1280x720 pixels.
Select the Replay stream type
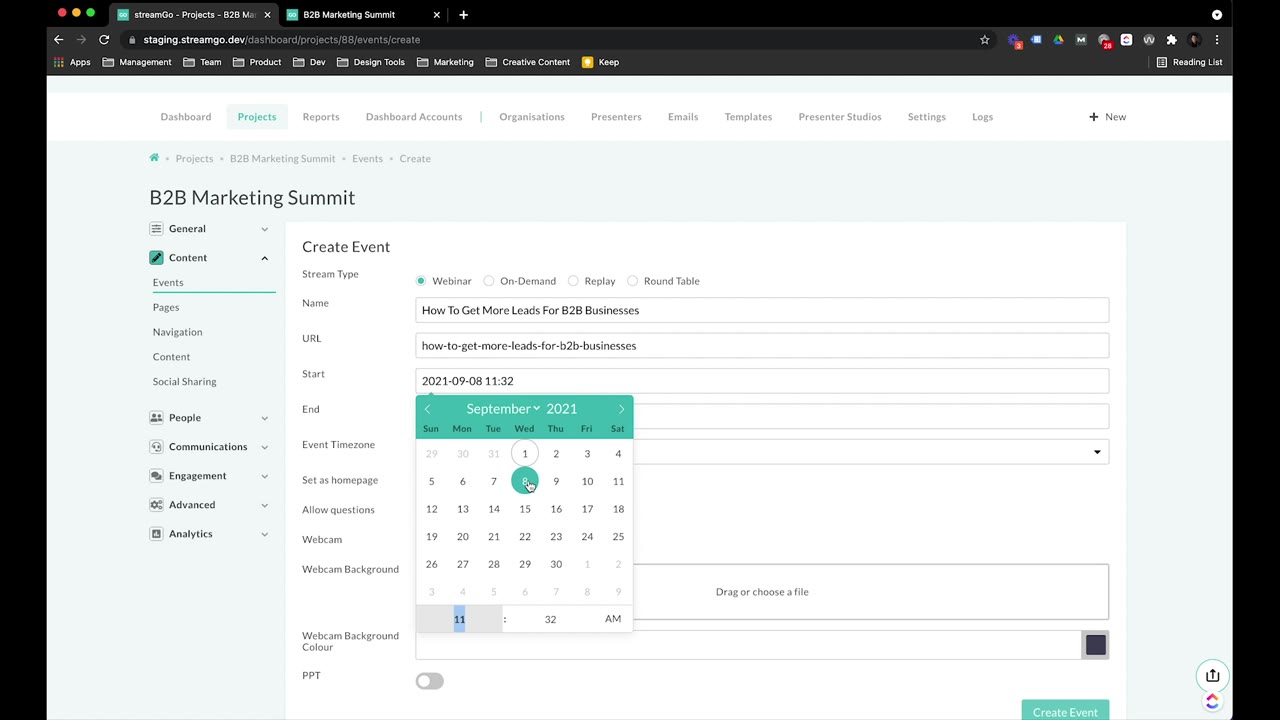(573, 281)
